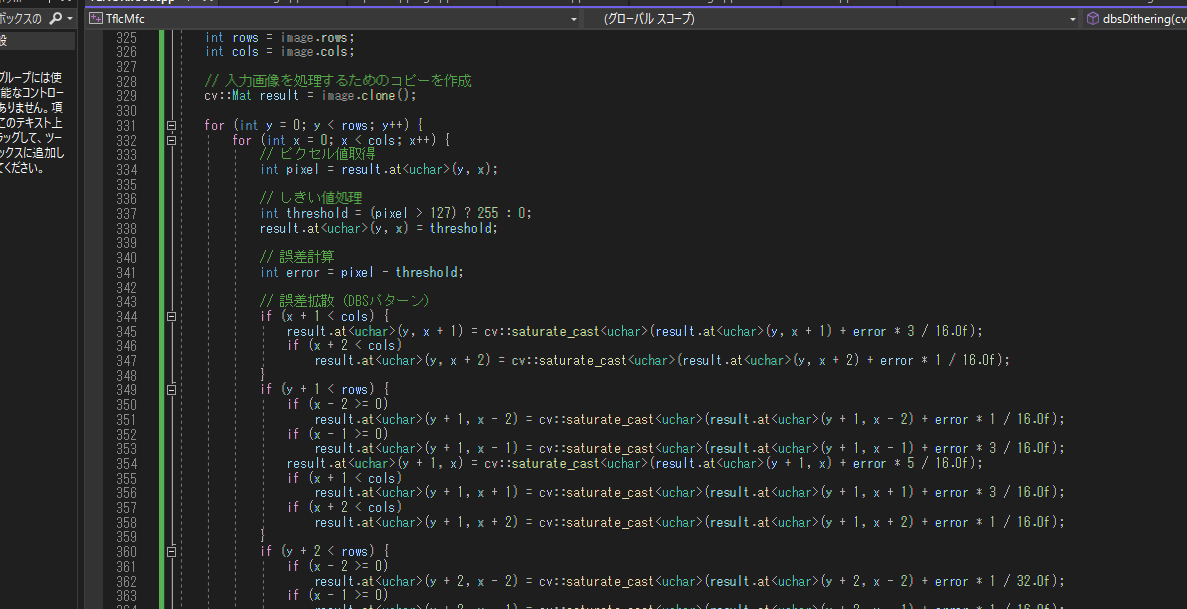
Task: Collapse the outer for loop at line 331
Action: point(171,126)
